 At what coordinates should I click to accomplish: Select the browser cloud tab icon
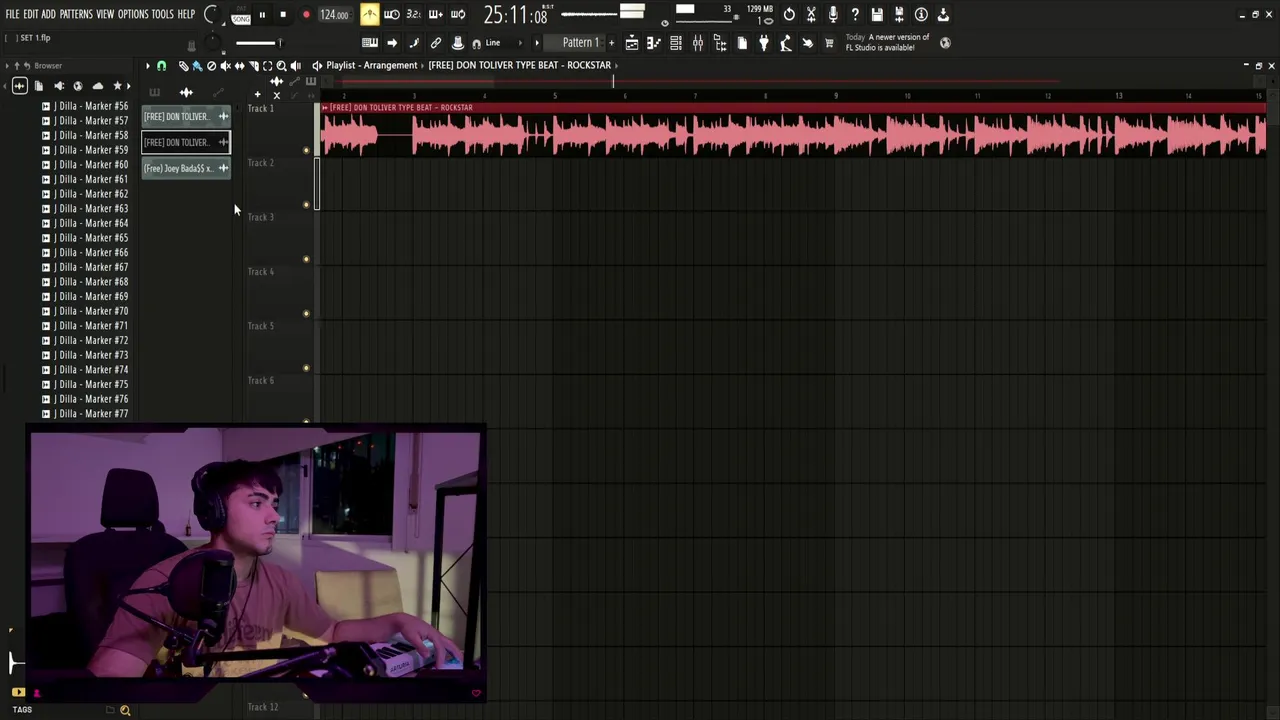pos(98,86)
